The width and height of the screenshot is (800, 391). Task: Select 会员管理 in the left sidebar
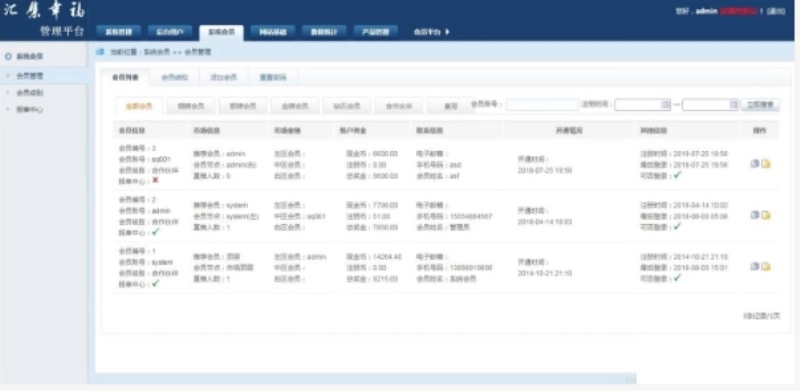click(x=30, y=76)
